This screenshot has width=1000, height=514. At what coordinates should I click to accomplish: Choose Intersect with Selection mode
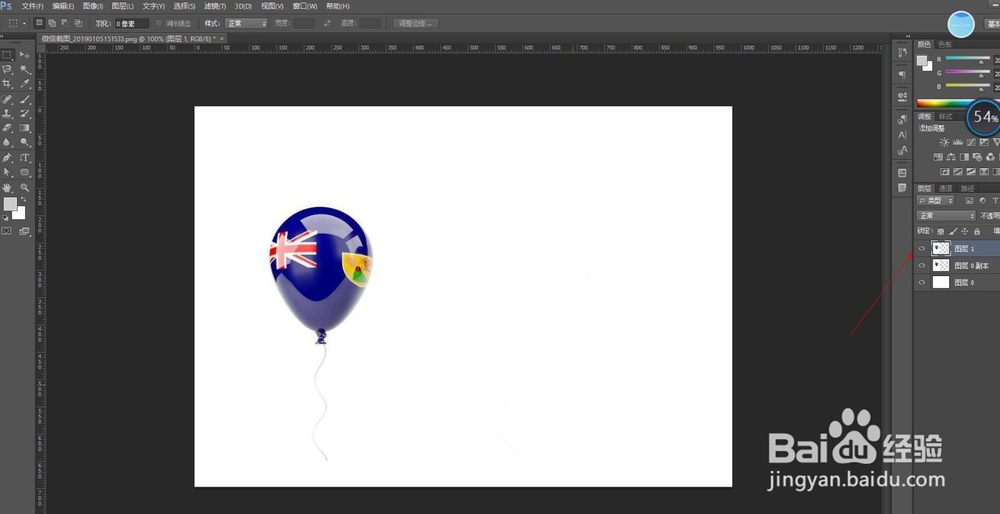[x=78, y=23]
